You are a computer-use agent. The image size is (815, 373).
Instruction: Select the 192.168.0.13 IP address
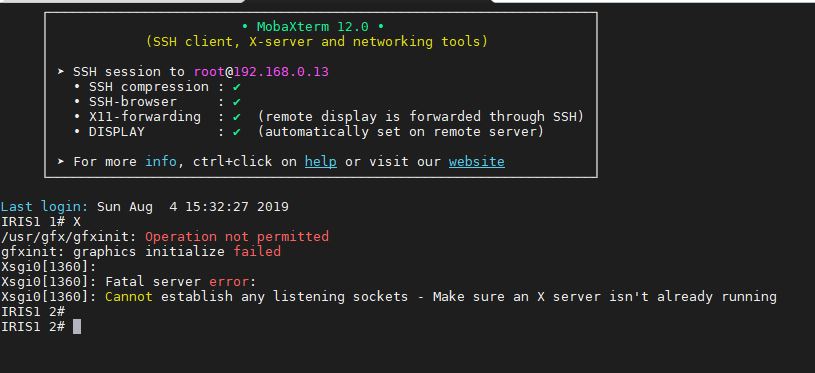point(281,72)
